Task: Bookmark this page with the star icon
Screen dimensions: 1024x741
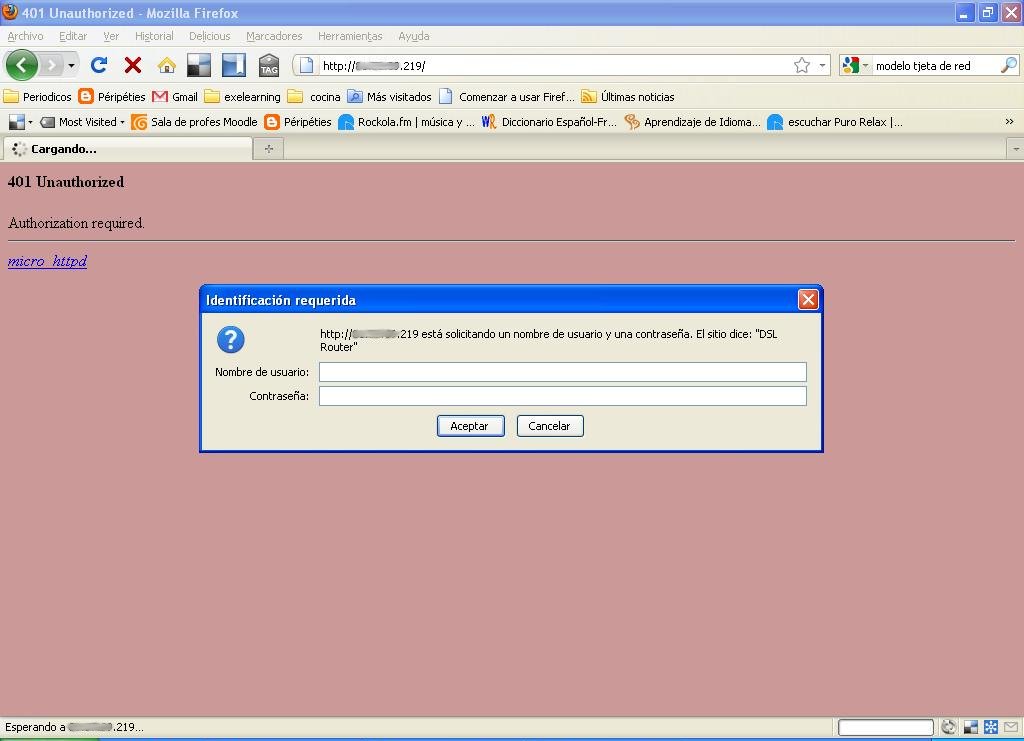Action: pyautogui.click(x=801, y=65)
